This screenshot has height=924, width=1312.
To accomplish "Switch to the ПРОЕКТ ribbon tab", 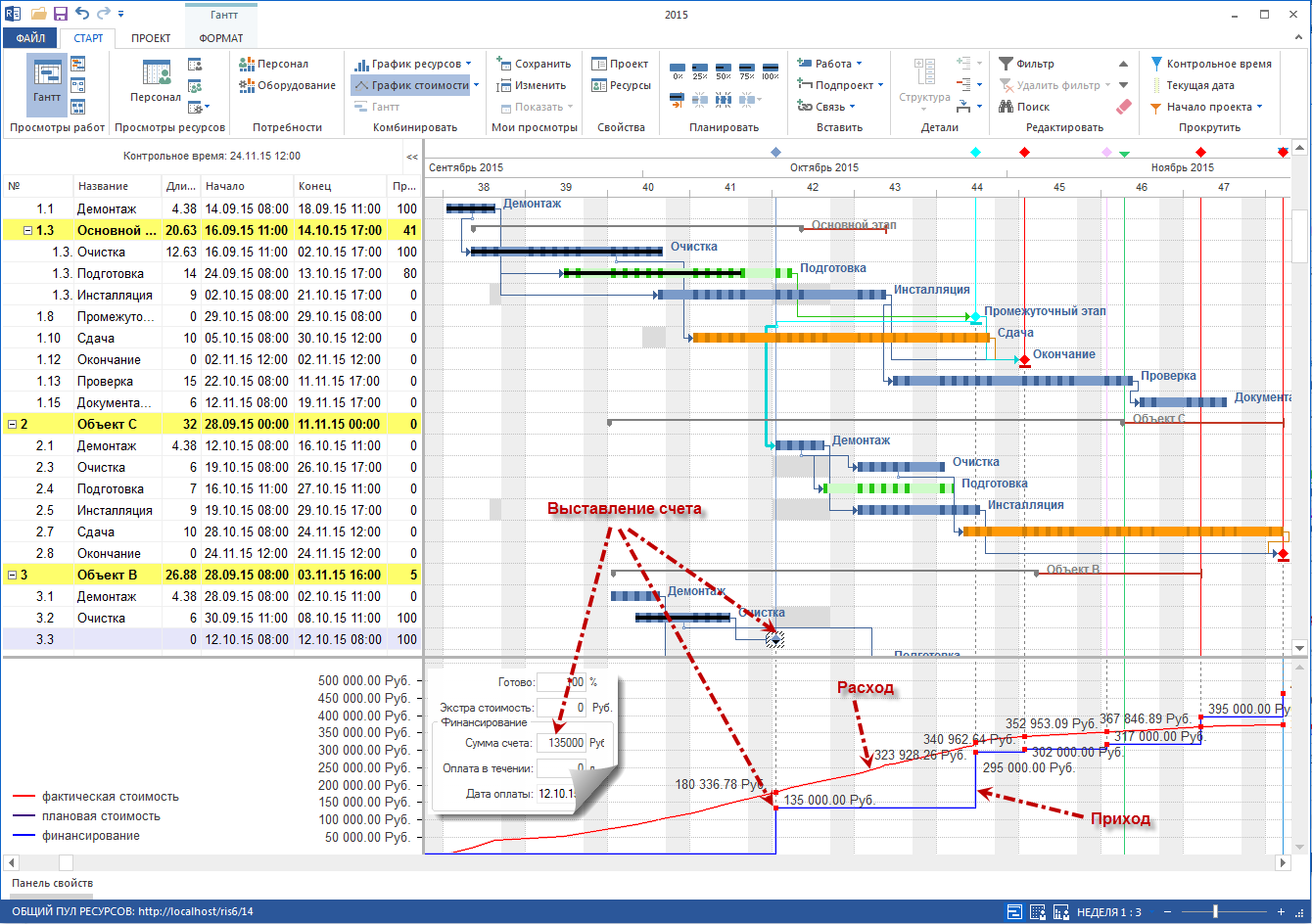I will [150, 38].
